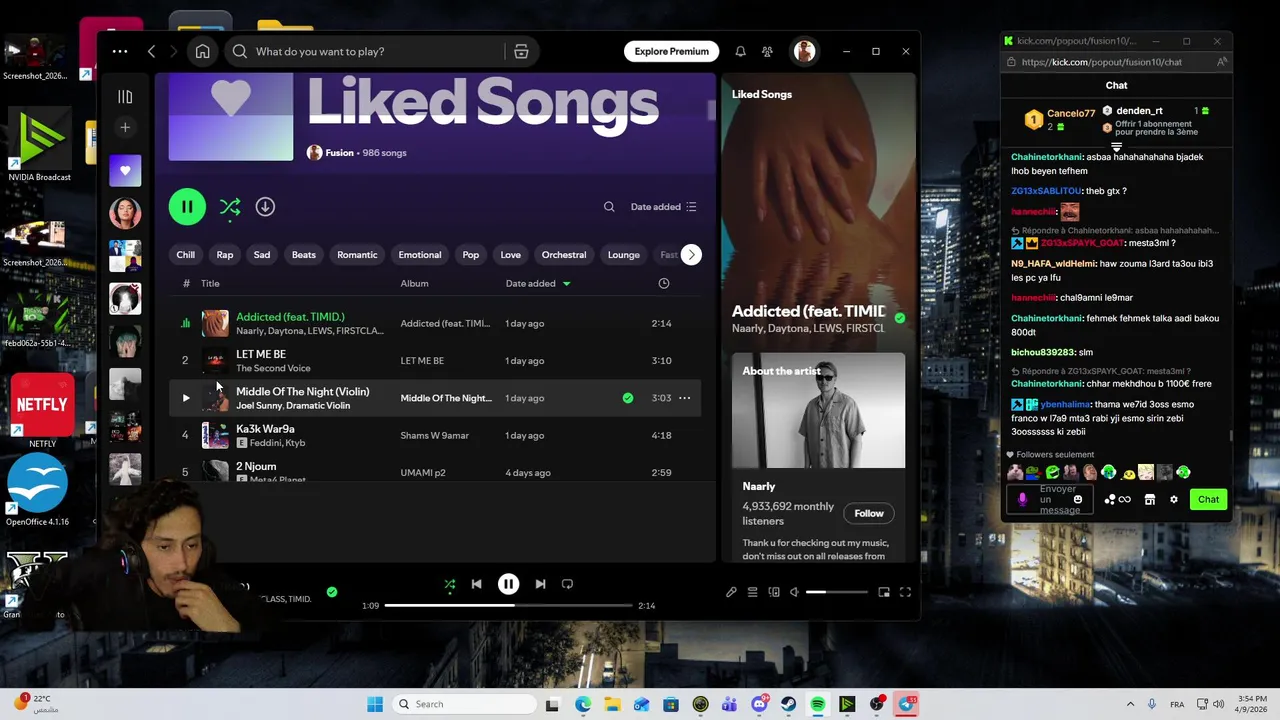Mute with the speaker icon
1280x720 pixels.
click(794, 592)
